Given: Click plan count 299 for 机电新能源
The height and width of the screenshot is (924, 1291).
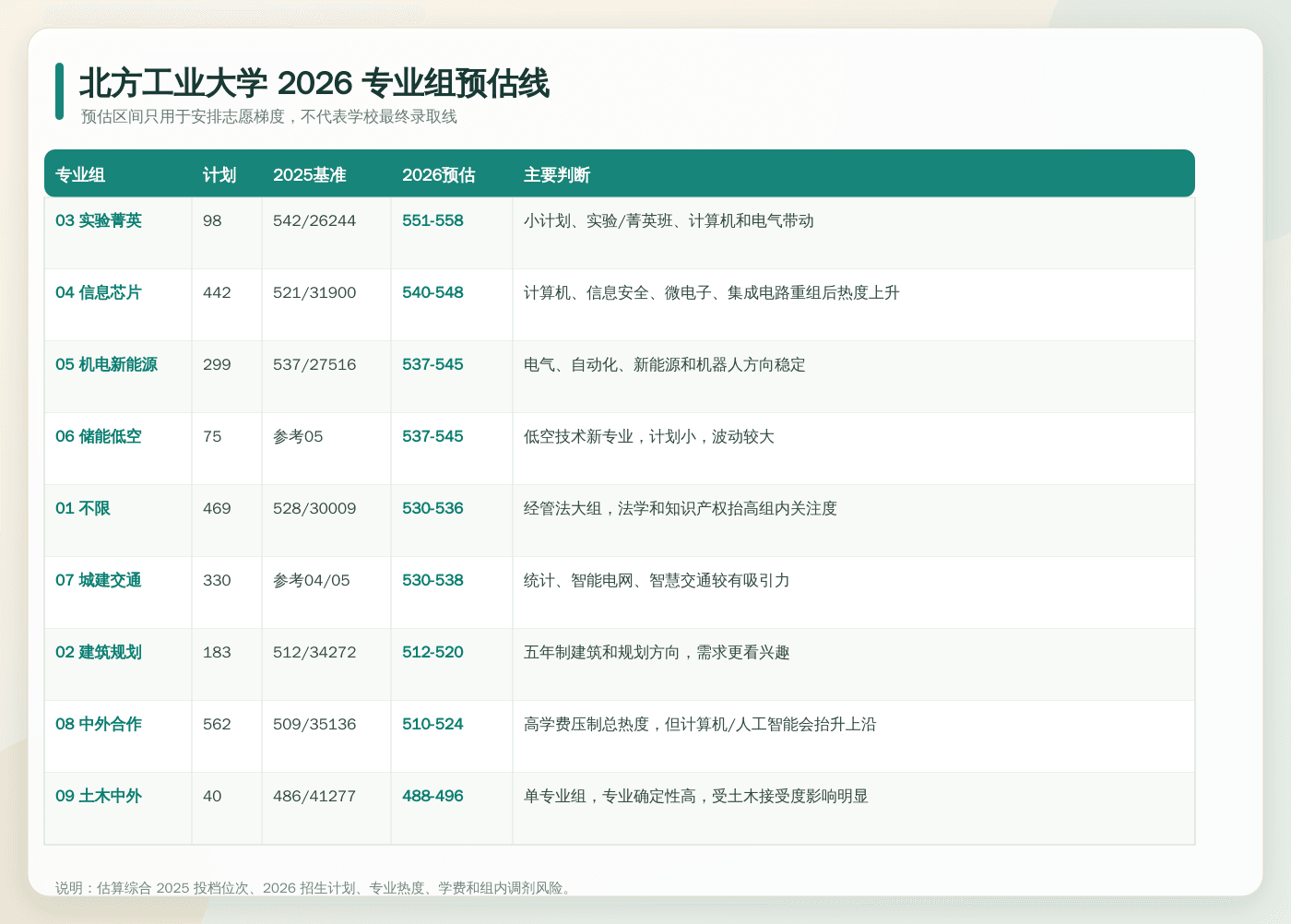Looking at the screenshot, I should click(217, 364).
